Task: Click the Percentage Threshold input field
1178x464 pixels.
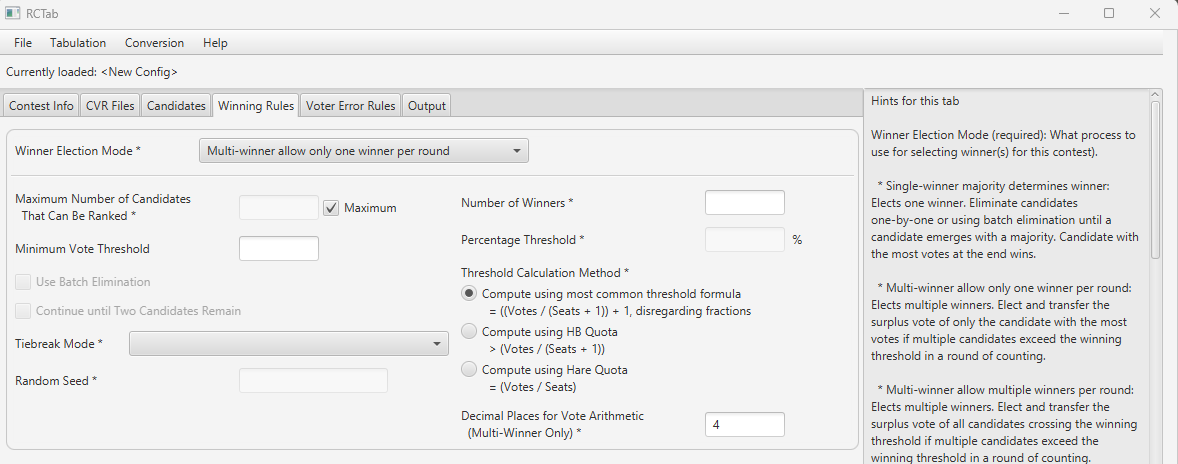Action: pos(745,240)
